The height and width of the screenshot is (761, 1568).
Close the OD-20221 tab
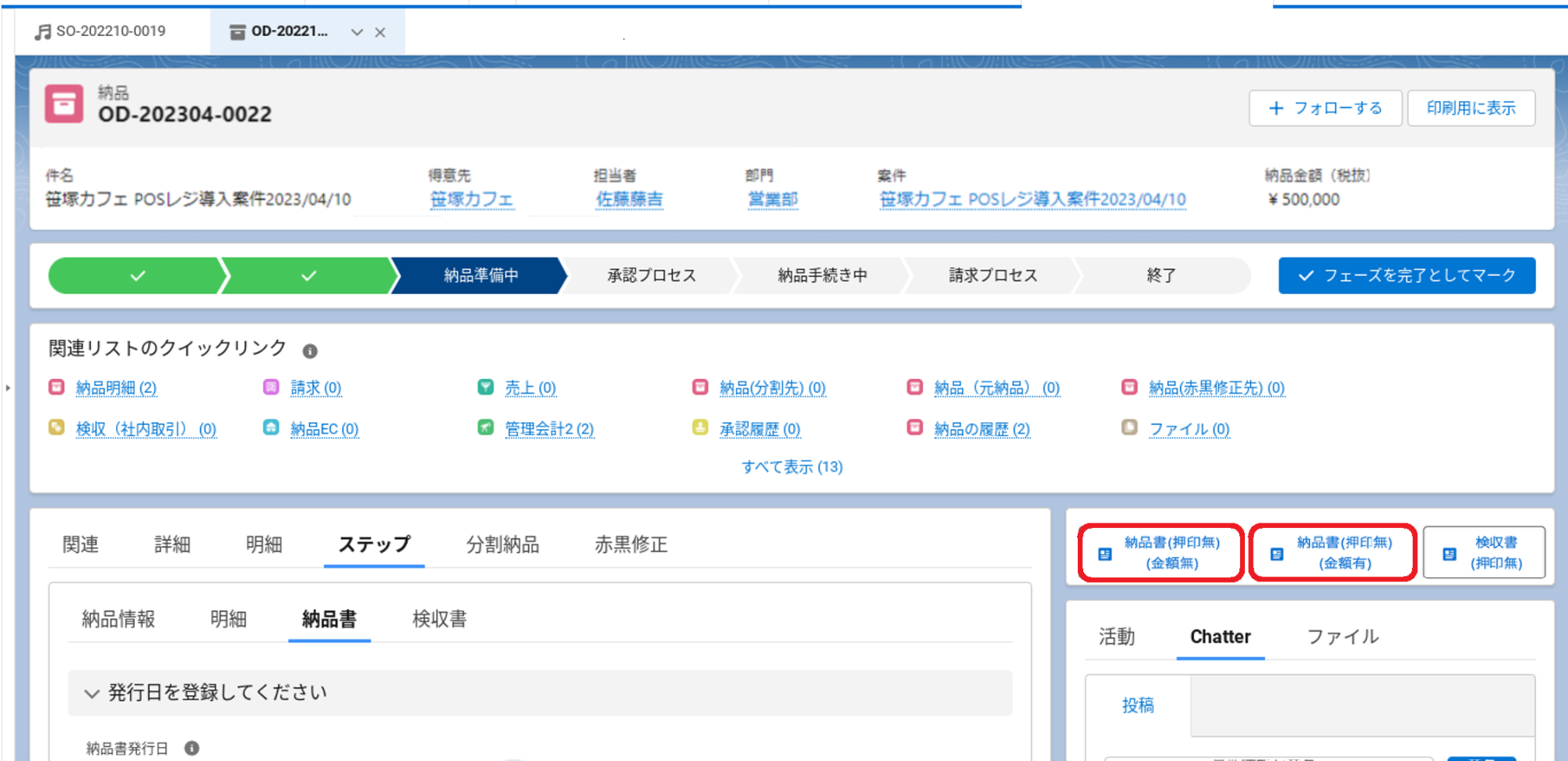380,32
